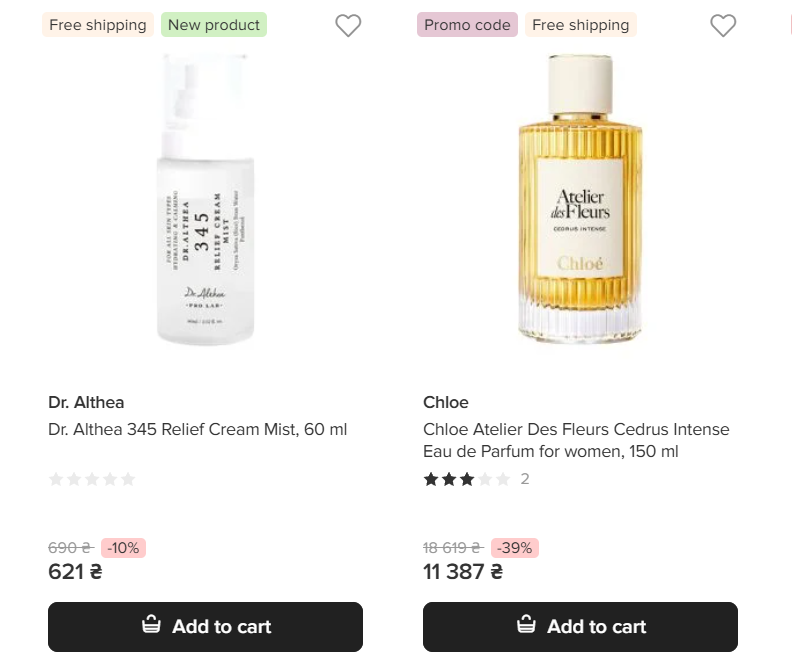
Task: Click Free shipping badge on Chloe perfume
Action: tap(580, 25)
